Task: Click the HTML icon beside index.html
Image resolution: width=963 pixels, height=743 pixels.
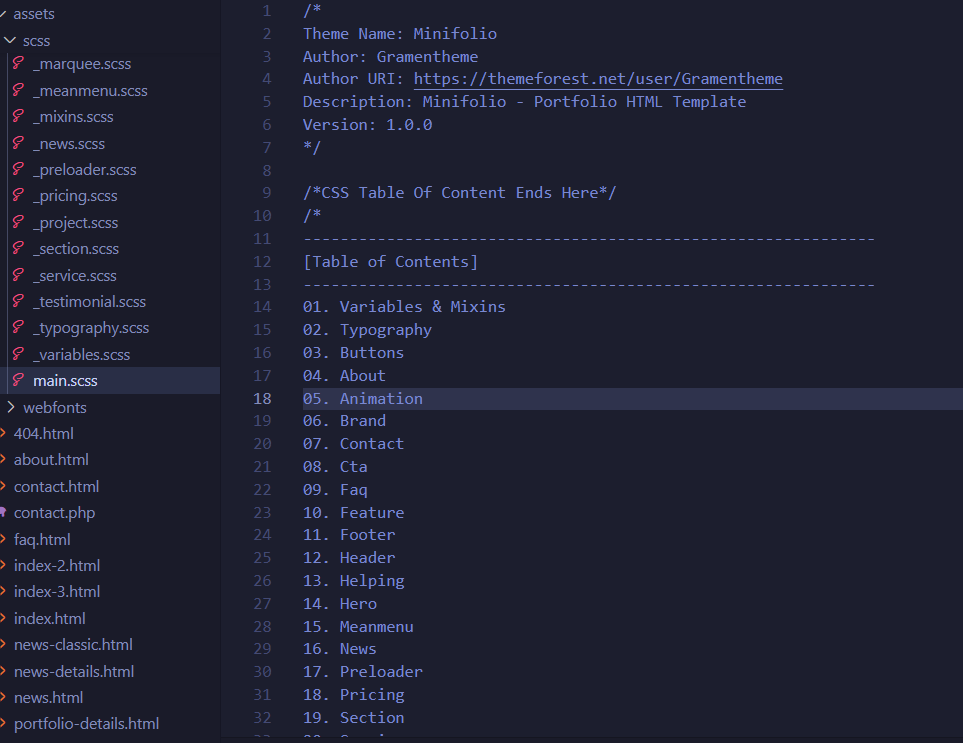Action: pos(3,618)
